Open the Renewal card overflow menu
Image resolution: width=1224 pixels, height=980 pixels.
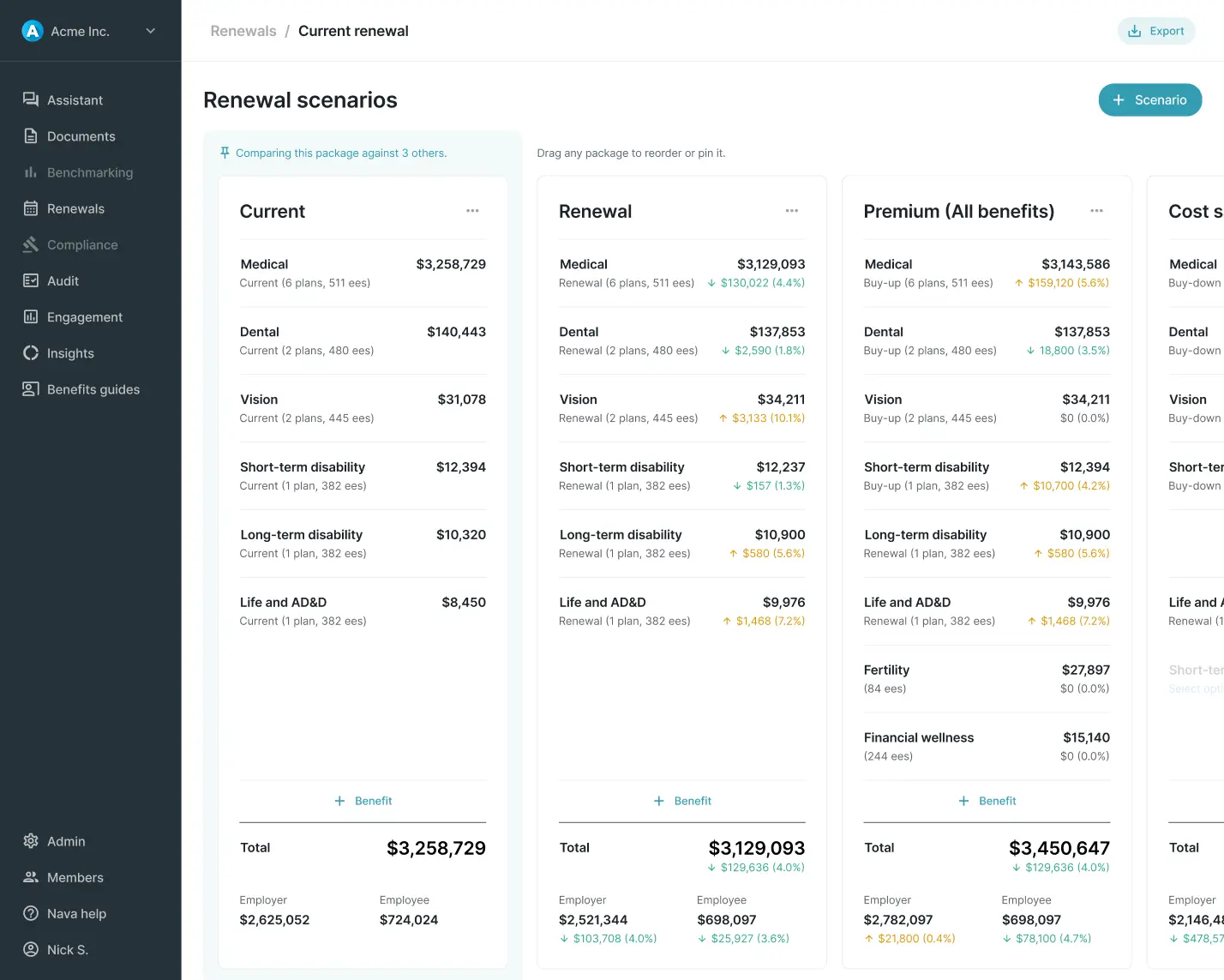click(x=791, y=210)
